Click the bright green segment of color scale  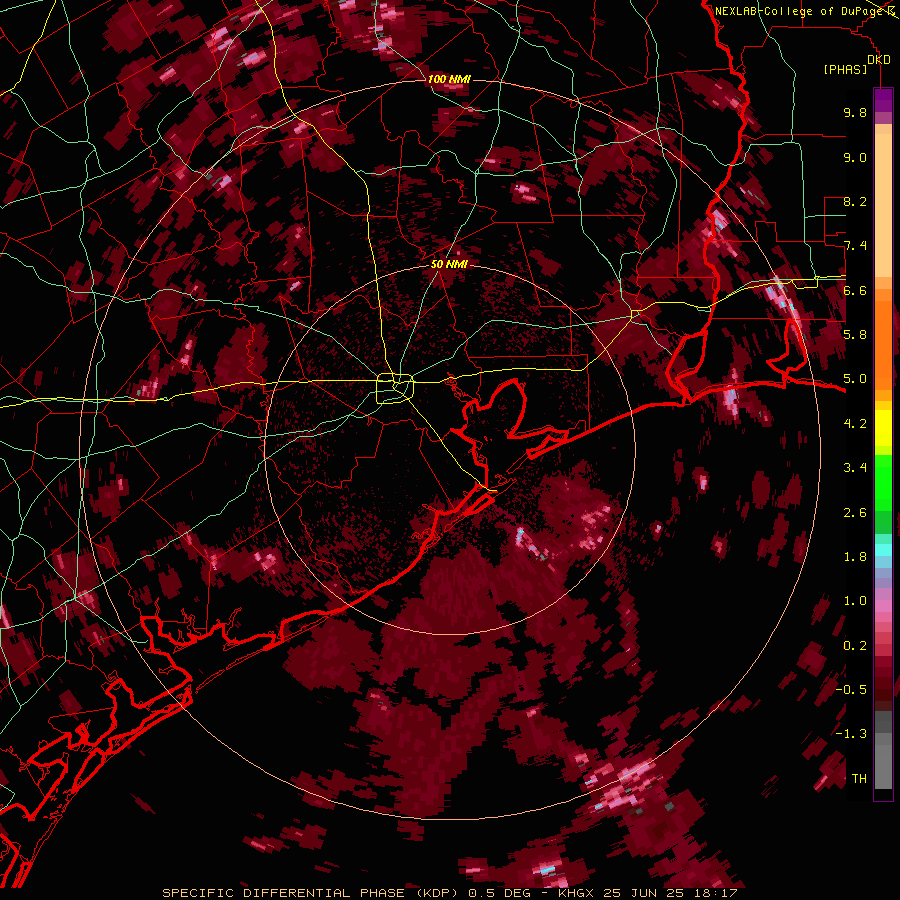pyautogui.click(x=883, y=482)
